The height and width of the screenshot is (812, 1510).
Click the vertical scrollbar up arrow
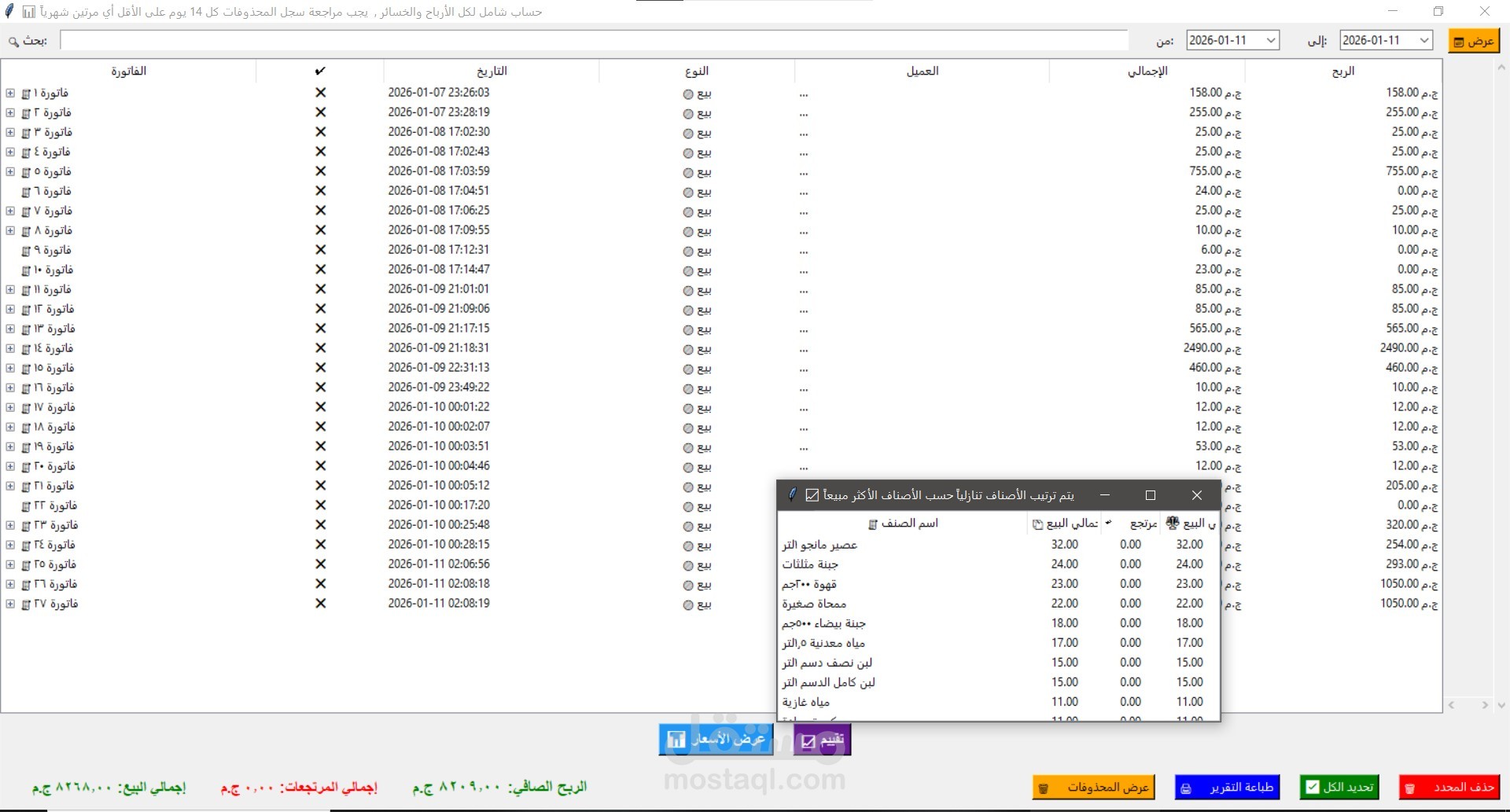[1501, 68]
